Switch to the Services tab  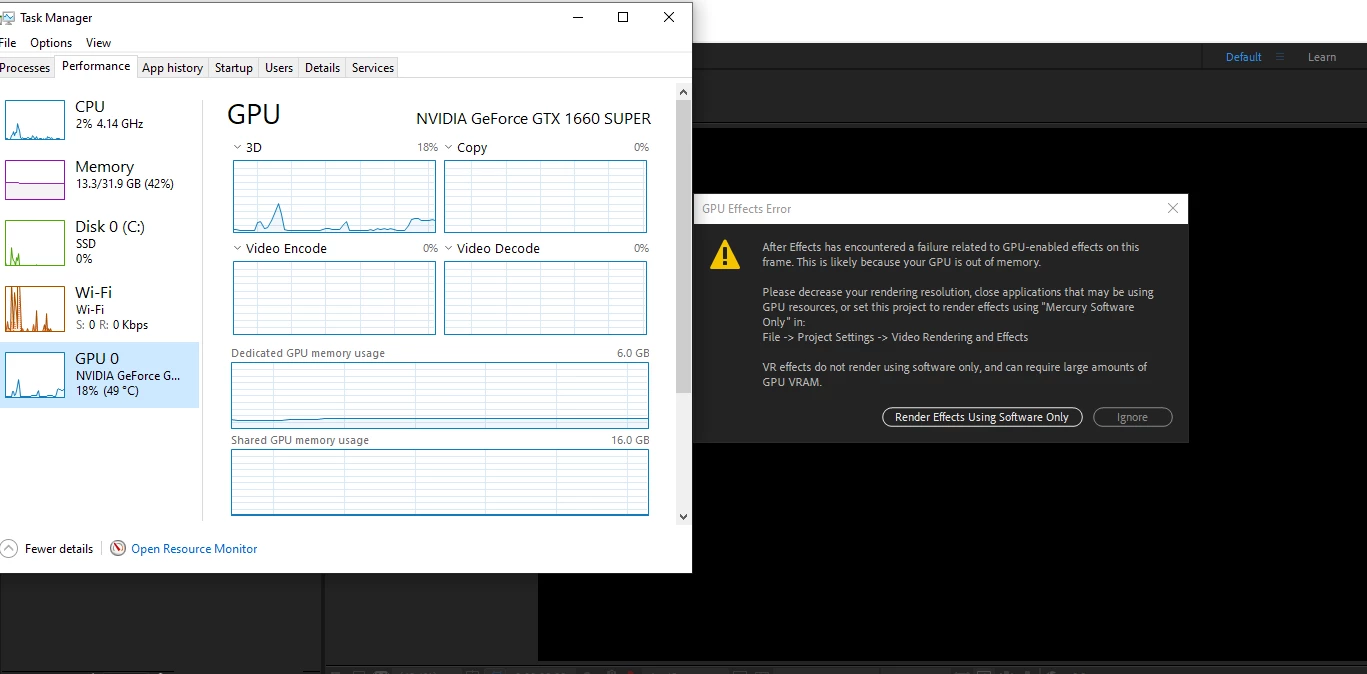click(x=373, y=68)
